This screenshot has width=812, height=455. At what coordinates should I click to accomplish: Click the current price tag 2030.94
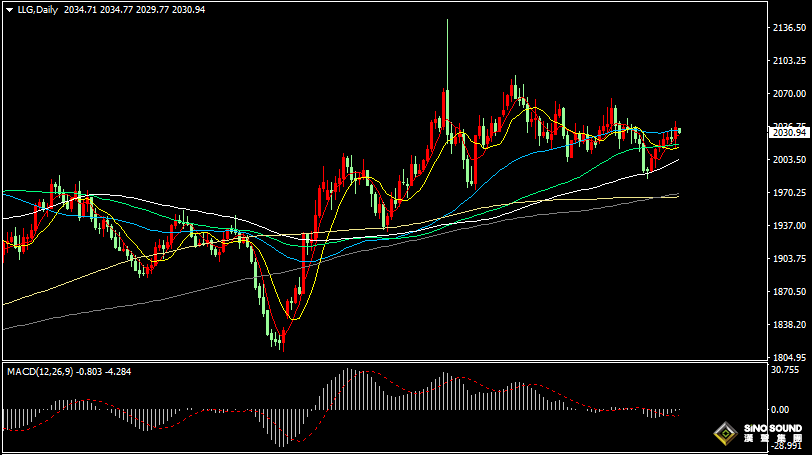tap(789, 132)
